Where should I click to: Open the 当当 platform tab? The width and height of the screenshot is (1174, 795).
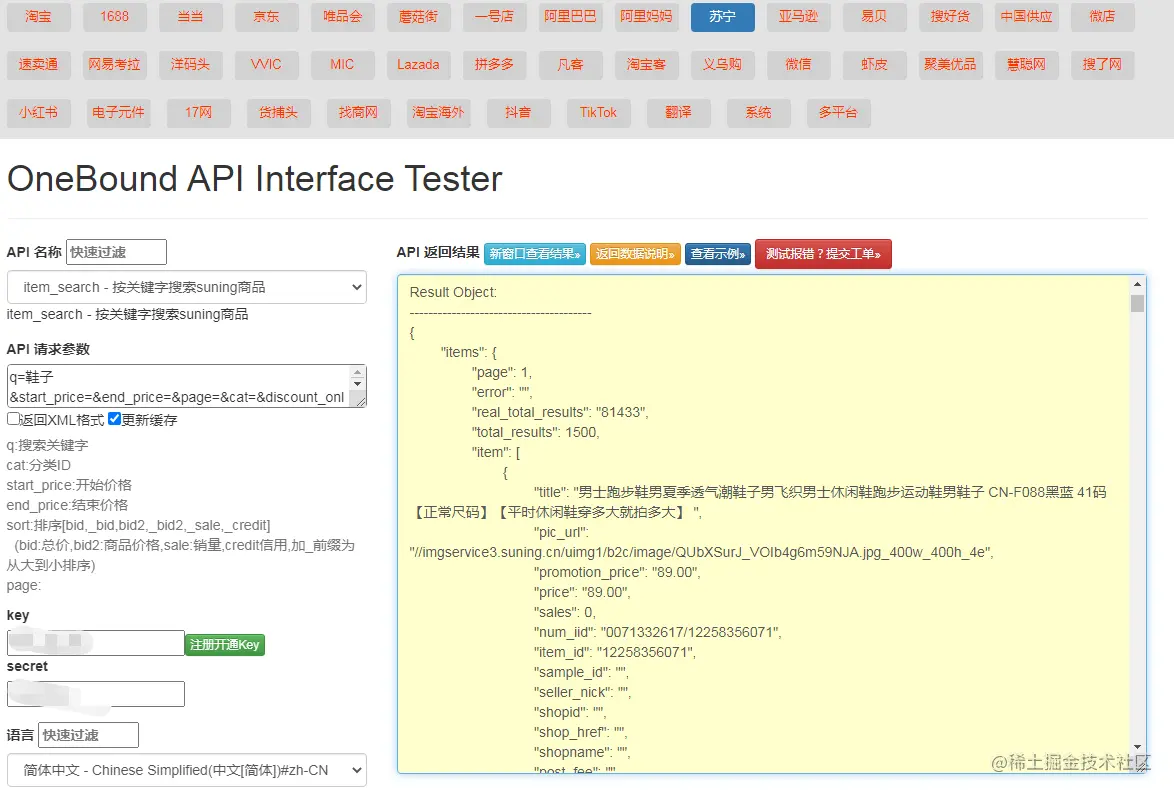tap(190, 16)
